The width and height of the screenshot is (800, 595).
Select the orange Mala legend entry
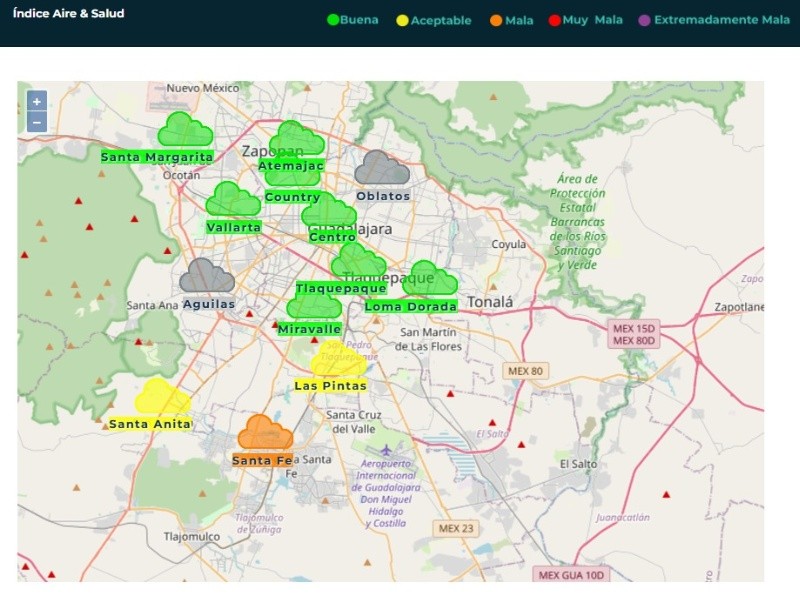coord(512,20)
